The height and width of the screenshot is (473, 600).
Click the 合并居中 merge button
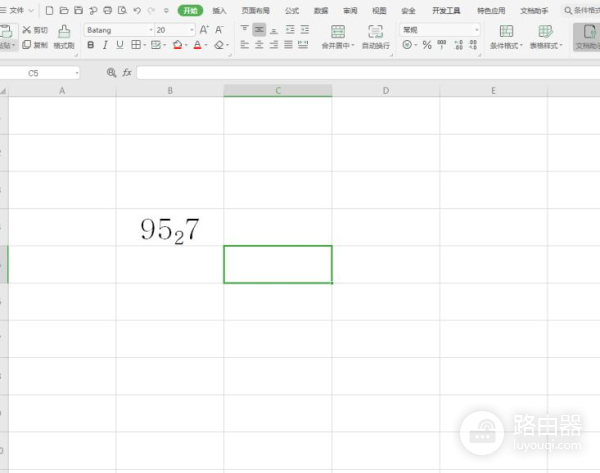coord(337,37)
